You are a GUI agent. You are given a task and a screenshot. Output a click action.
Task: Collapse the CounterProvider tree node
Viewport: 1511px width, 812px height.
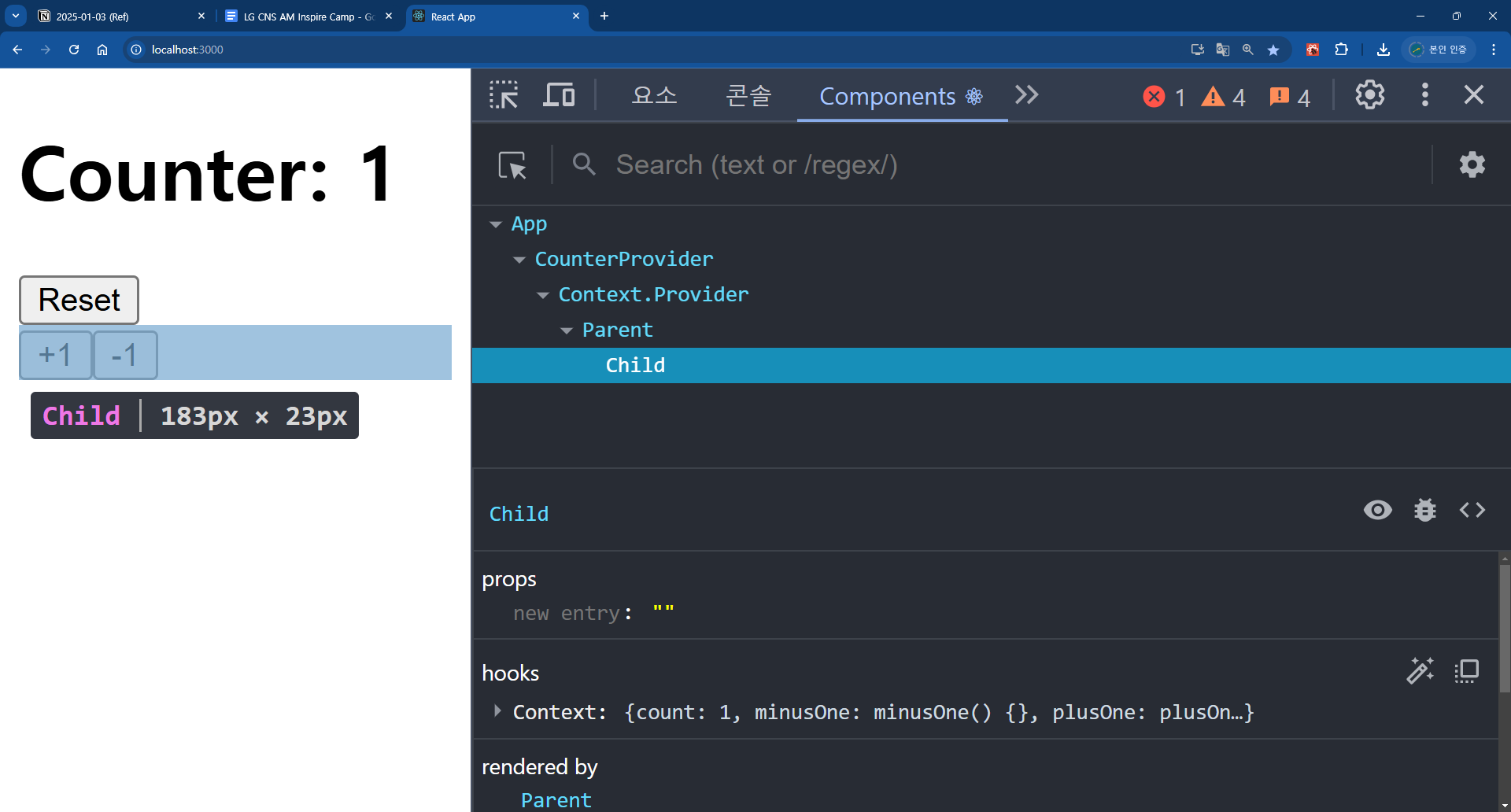click(519, 260)
